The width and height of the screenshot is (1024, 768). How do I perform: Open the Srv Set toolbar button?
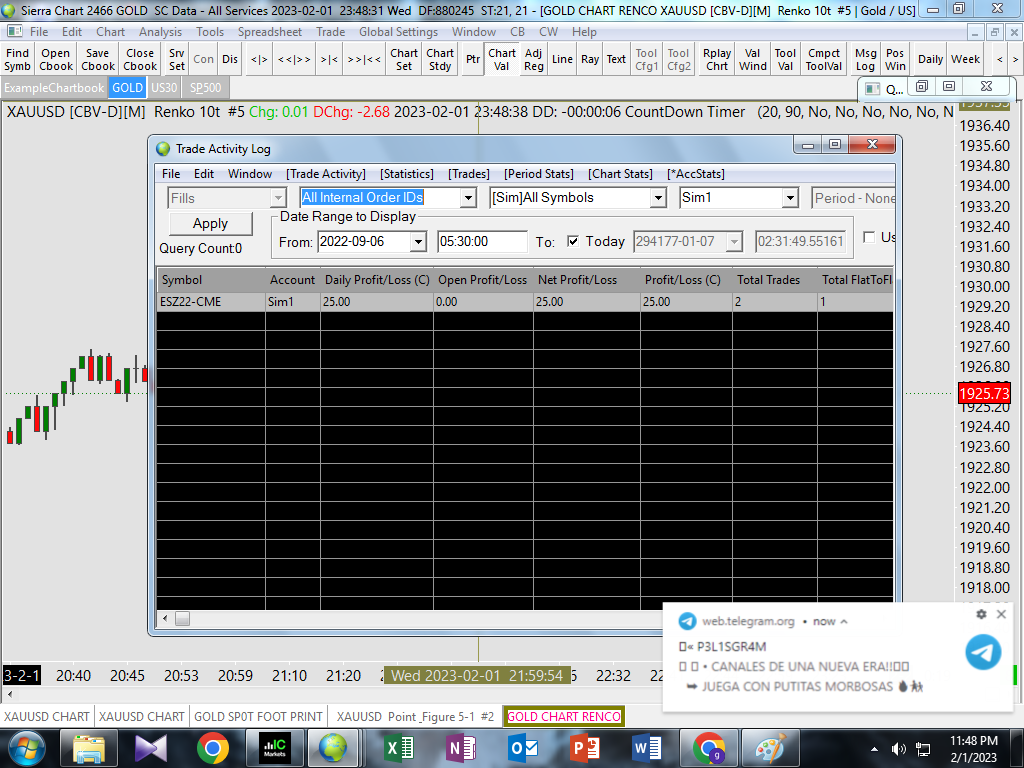coord(176,59)
